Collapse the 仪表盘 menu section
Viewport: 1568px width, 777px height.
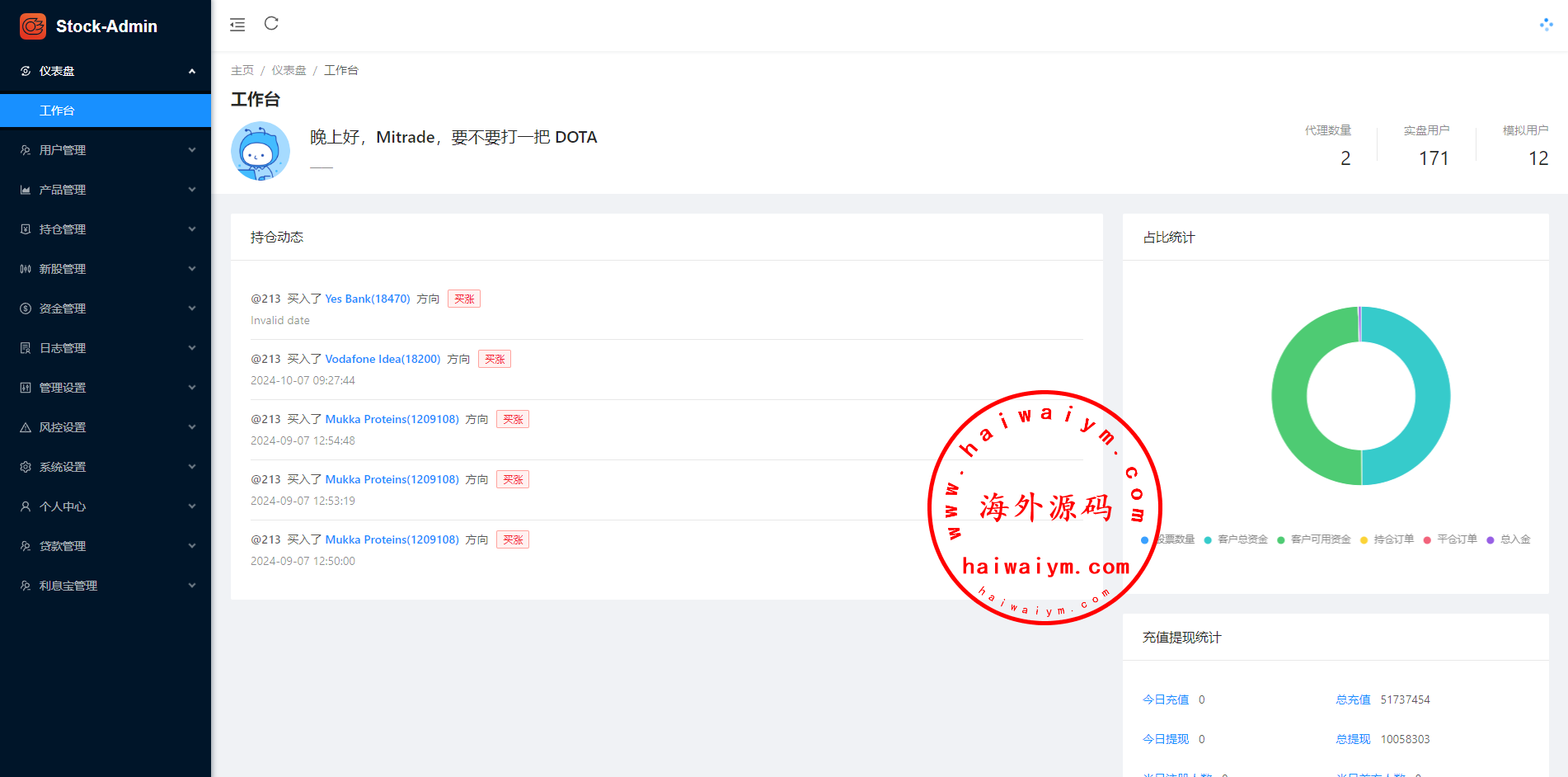point(106,71)
